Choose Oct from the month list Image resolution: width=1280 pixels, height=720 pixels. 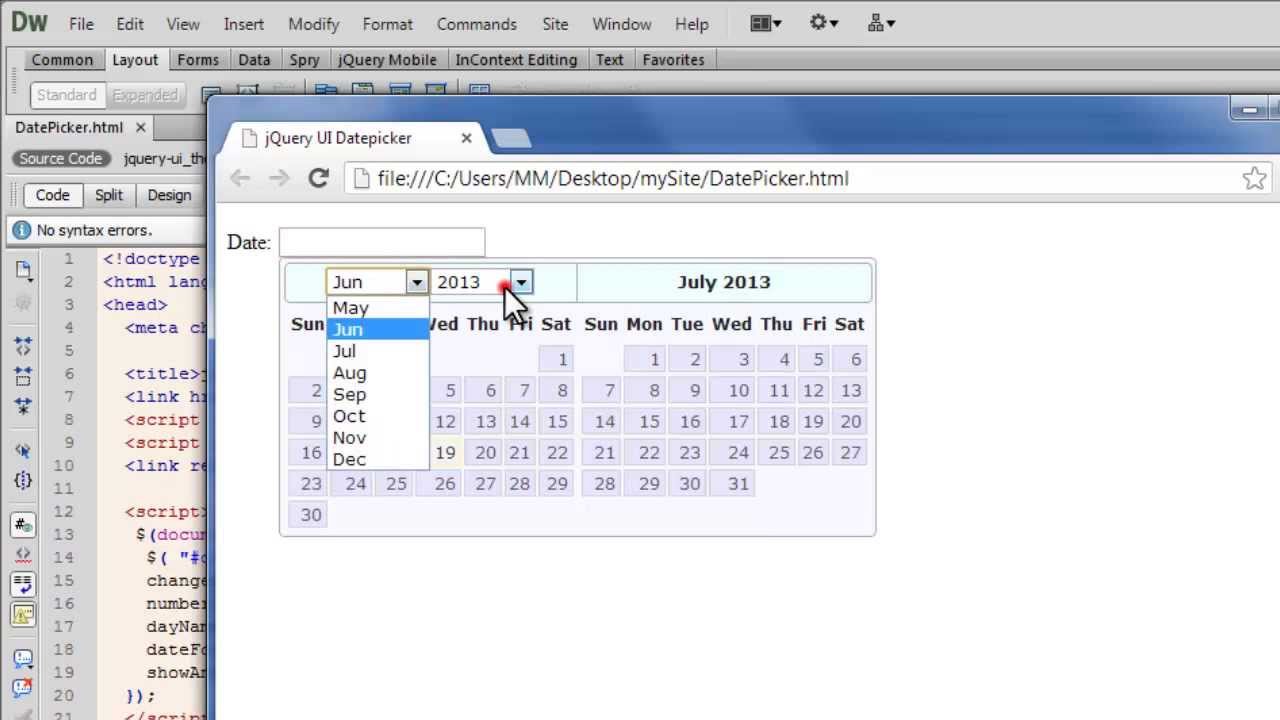(x=378, y=416)
